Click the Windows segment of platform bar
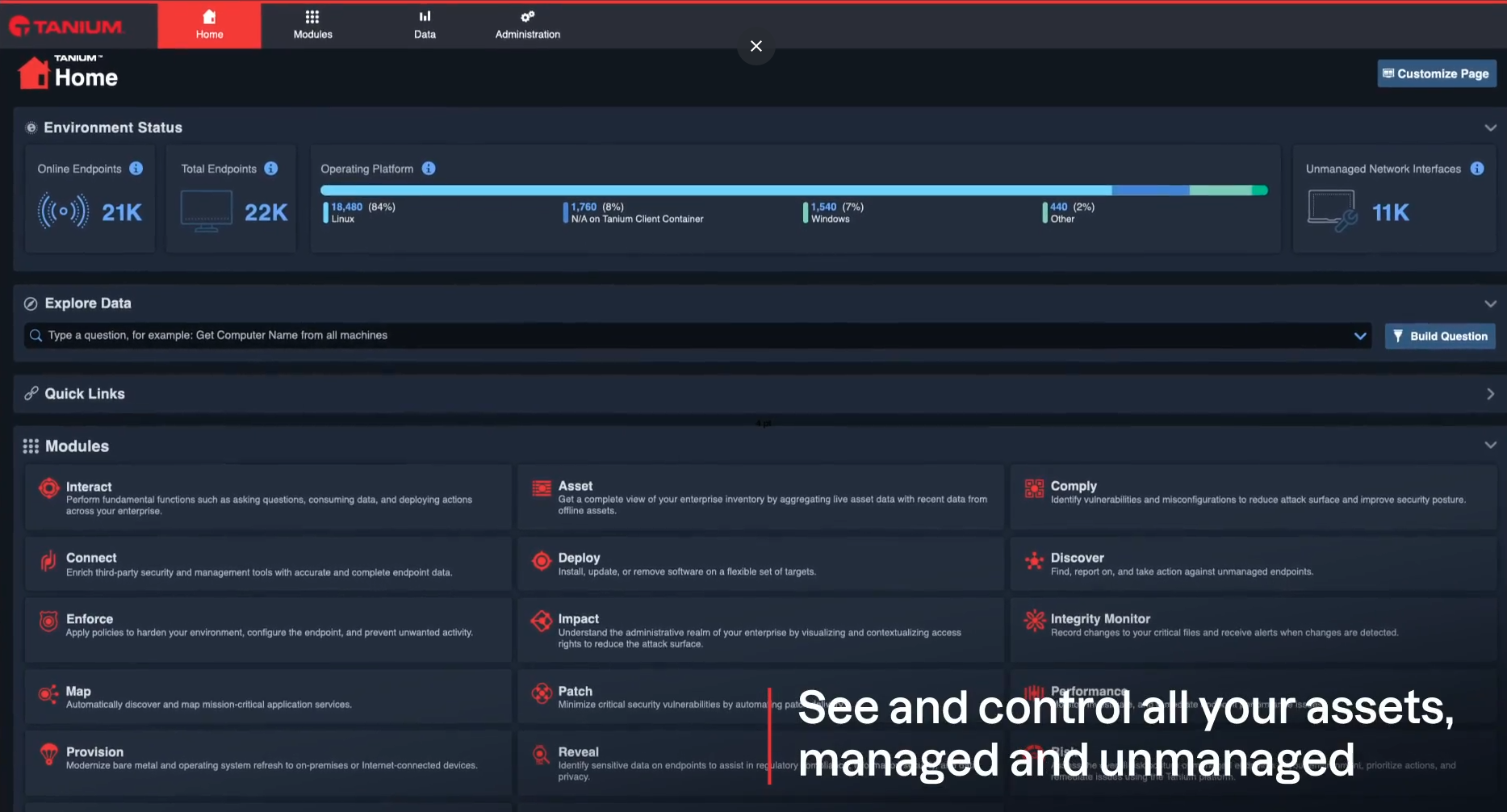This screenshot has height=812, width=1507. (1220, 190)
